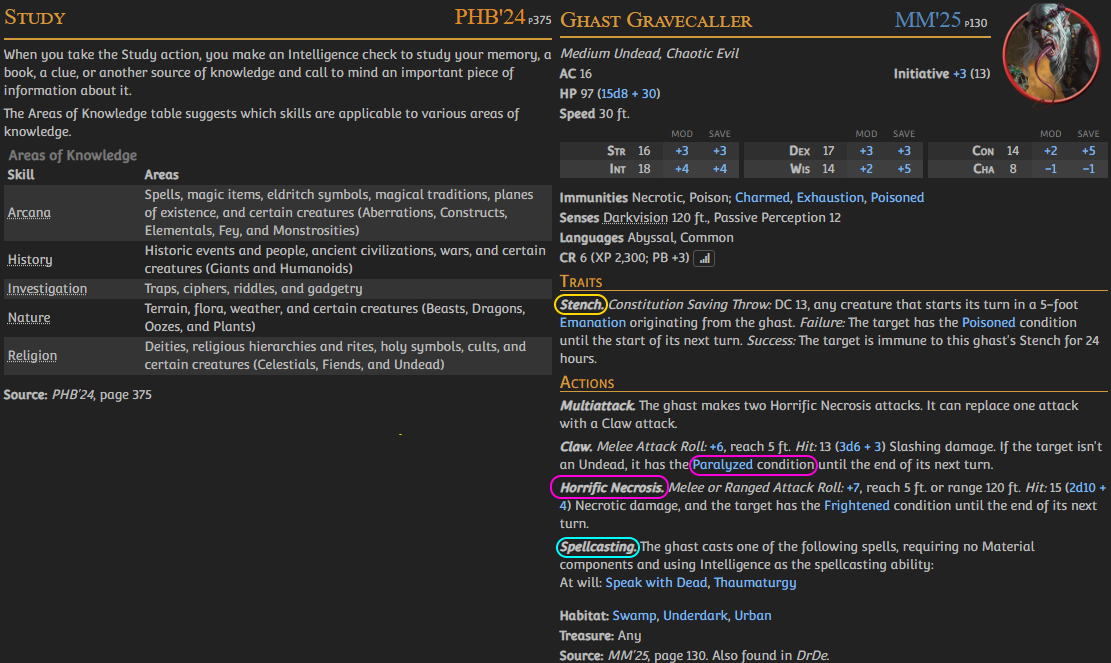Click the Investigation skill link
Viewport: 1111px width, 663px height.
(x=47, y=288)
